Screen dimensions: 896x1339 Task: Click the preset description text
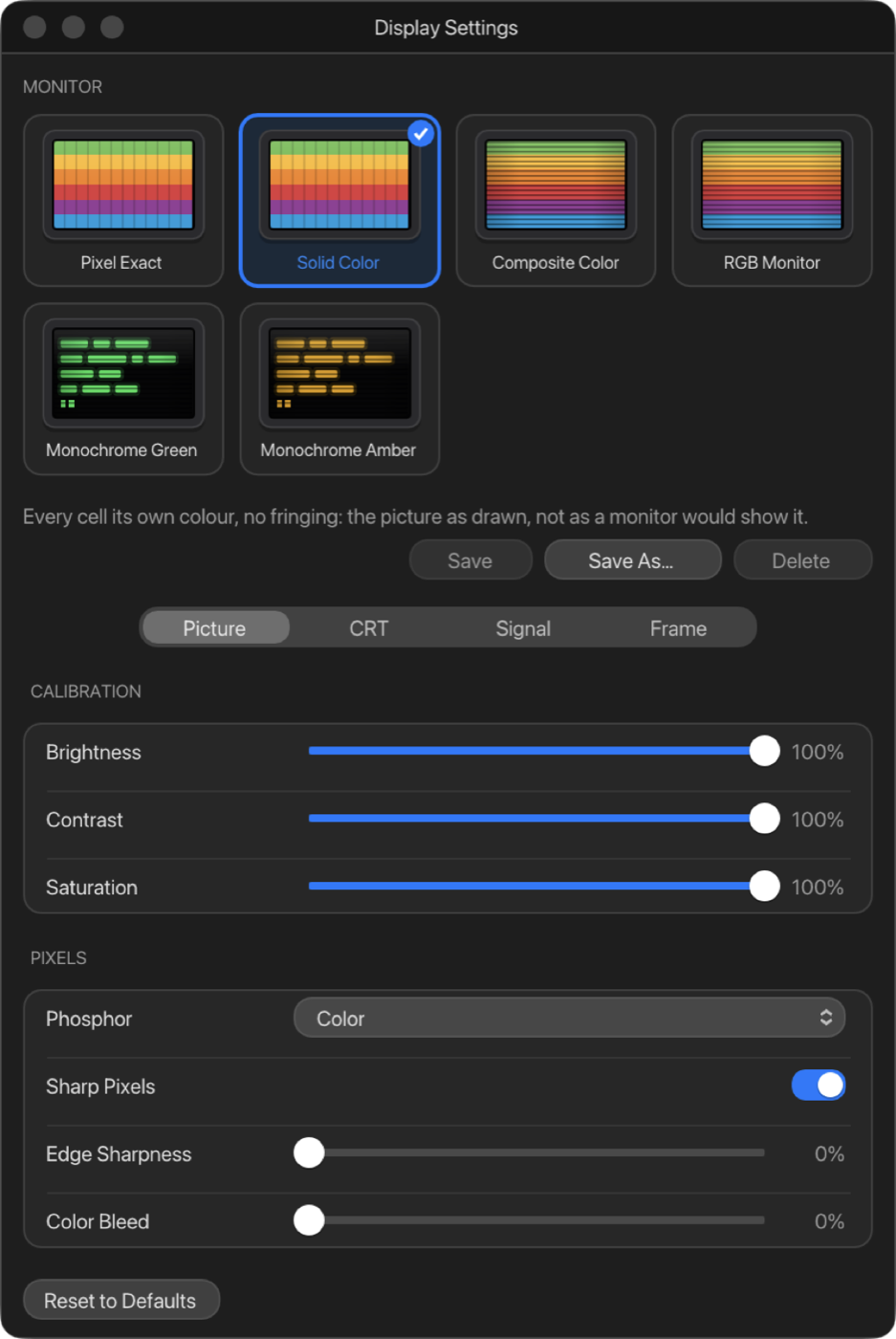point(415,517)
